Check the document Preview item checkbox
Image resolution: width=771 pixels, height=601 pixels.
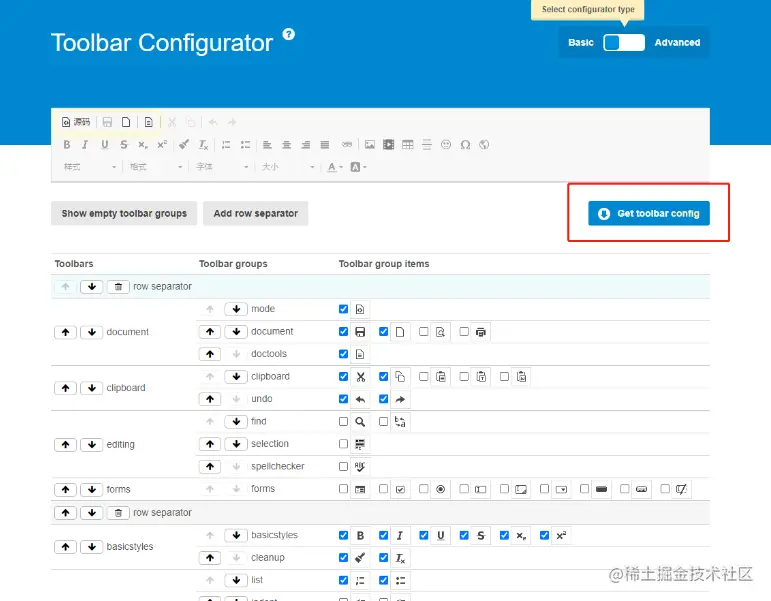click(423, 331)
